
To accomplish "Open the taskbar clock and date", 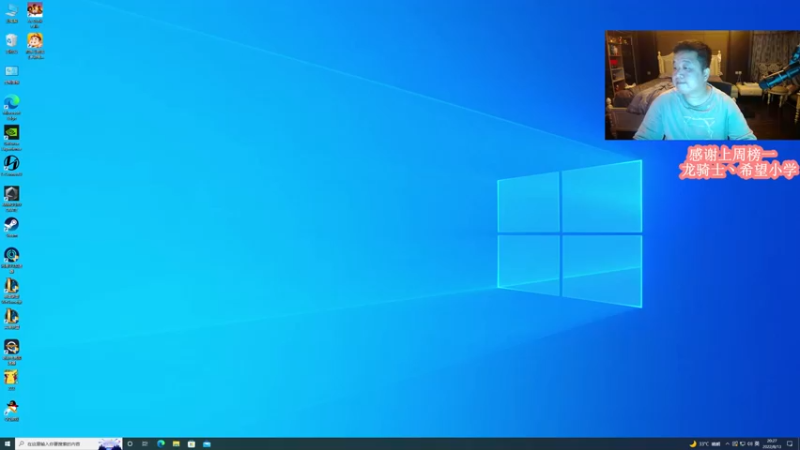I will tap(772, 444).
